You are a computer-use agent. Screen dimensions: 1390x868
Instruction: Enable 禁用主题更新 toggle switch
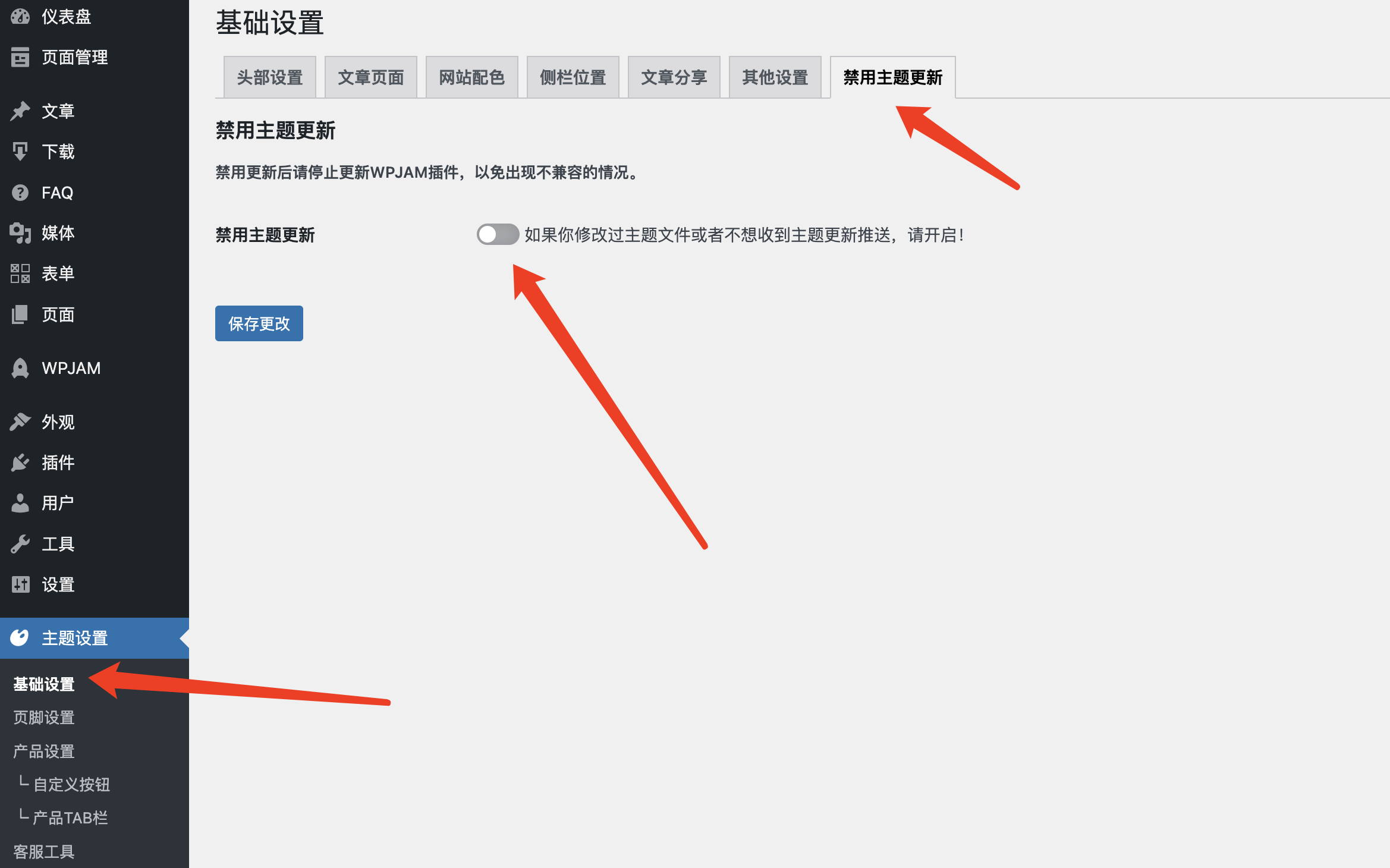(497, 235)
